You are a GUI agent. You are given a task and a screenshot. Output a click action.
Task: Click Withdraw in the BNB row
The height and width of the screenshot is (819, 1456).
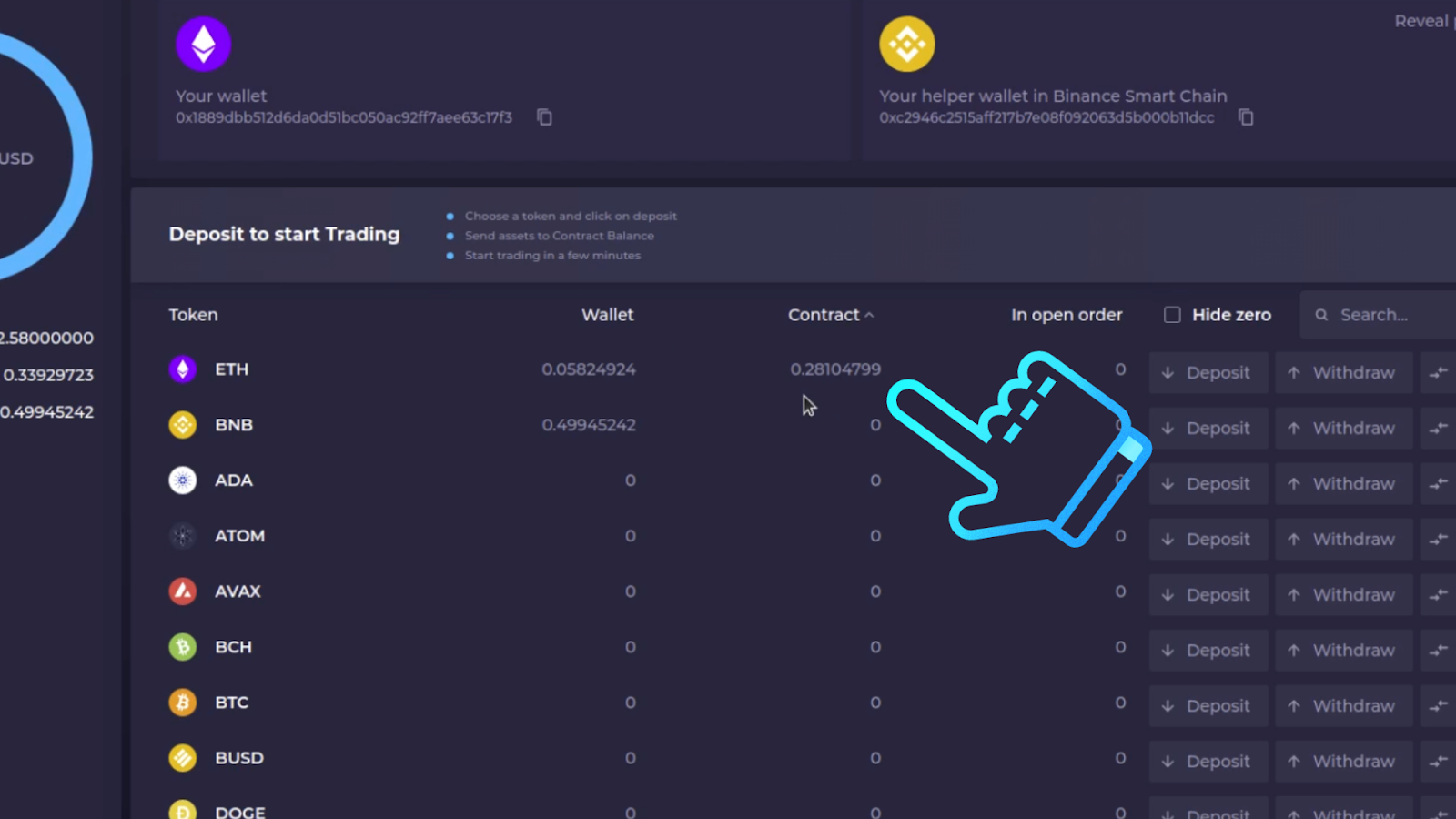(1343, 428)
